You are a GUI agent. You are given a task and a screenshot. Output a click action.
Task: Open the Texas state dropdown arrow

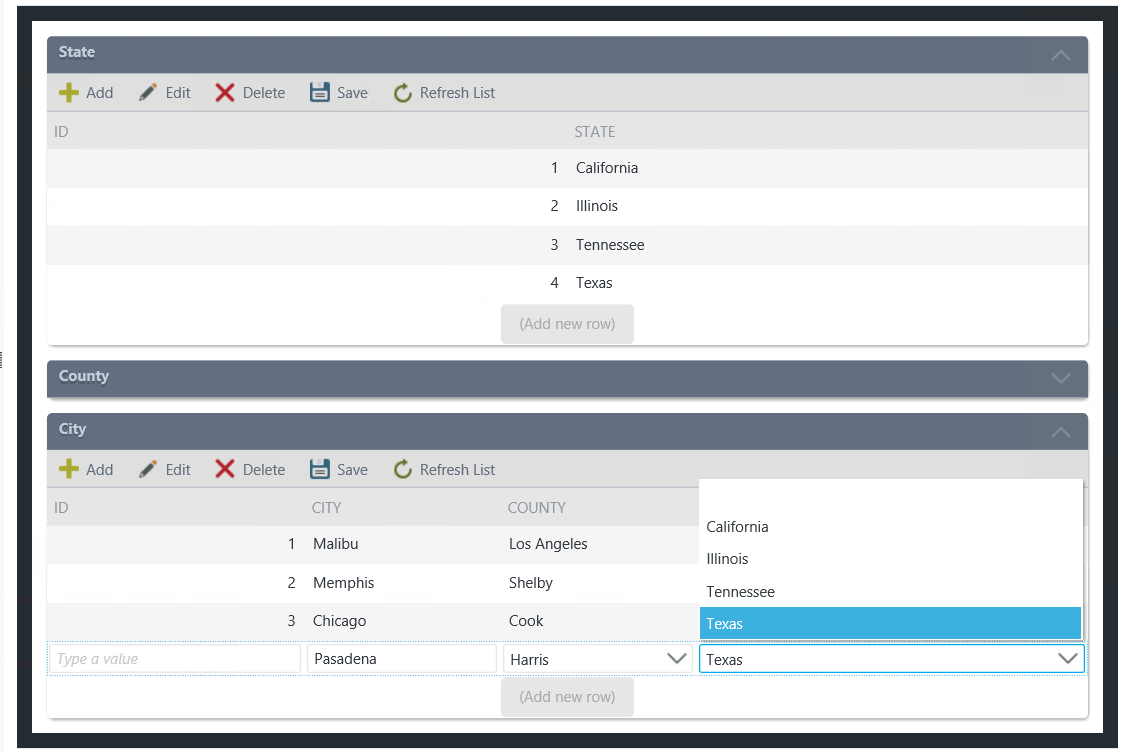tap(1067, 659)
